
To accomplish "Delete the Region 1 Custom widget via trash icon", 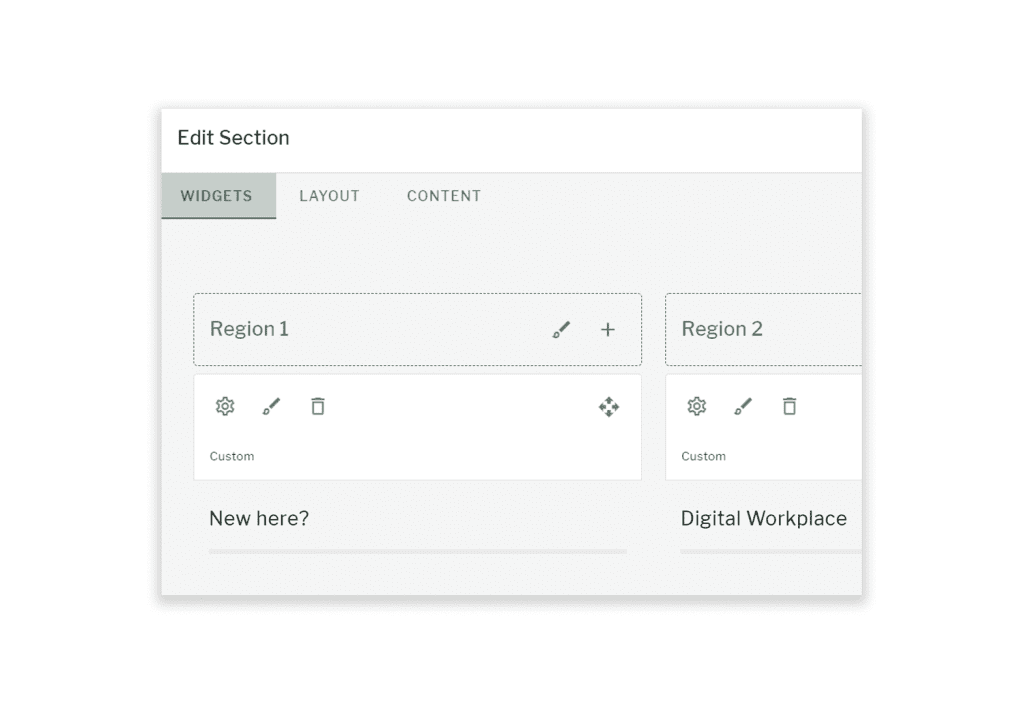I will (x=318, y=406).
